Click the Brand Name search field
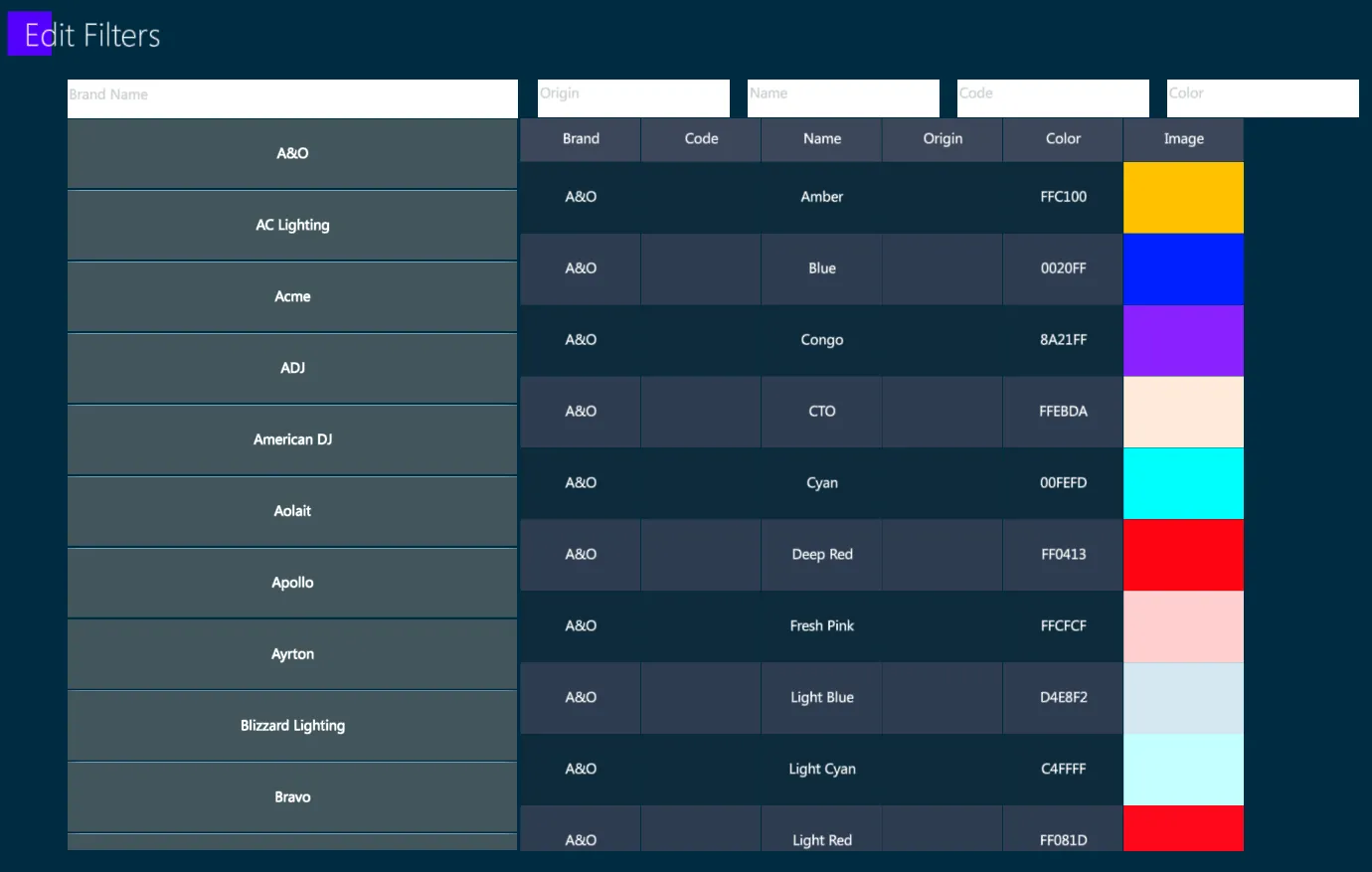The image size is (1372, 872). pos(292,98)
